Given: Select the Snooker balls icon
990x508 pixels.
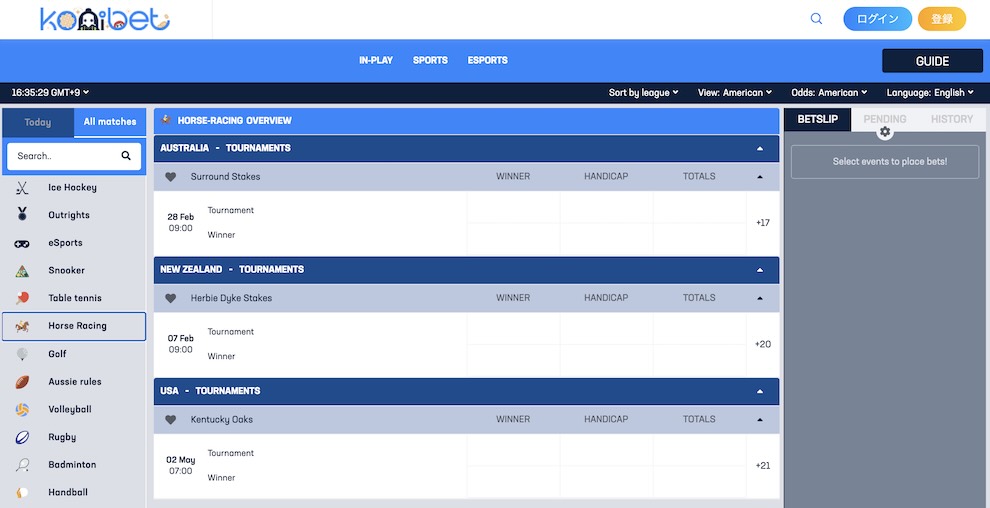Looking at the screenshot, I should (22, 271).
